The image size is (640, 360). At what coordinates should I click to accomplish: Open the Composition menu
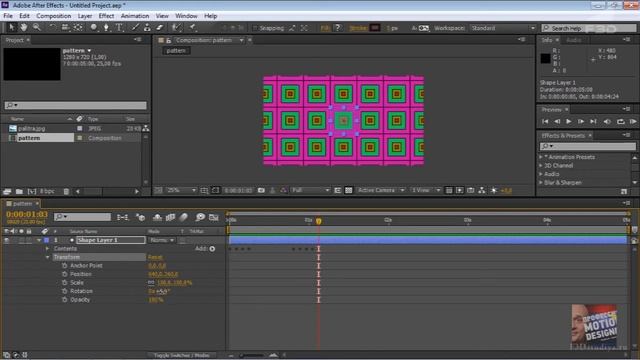pyautogui.click(x=53, y=16)
